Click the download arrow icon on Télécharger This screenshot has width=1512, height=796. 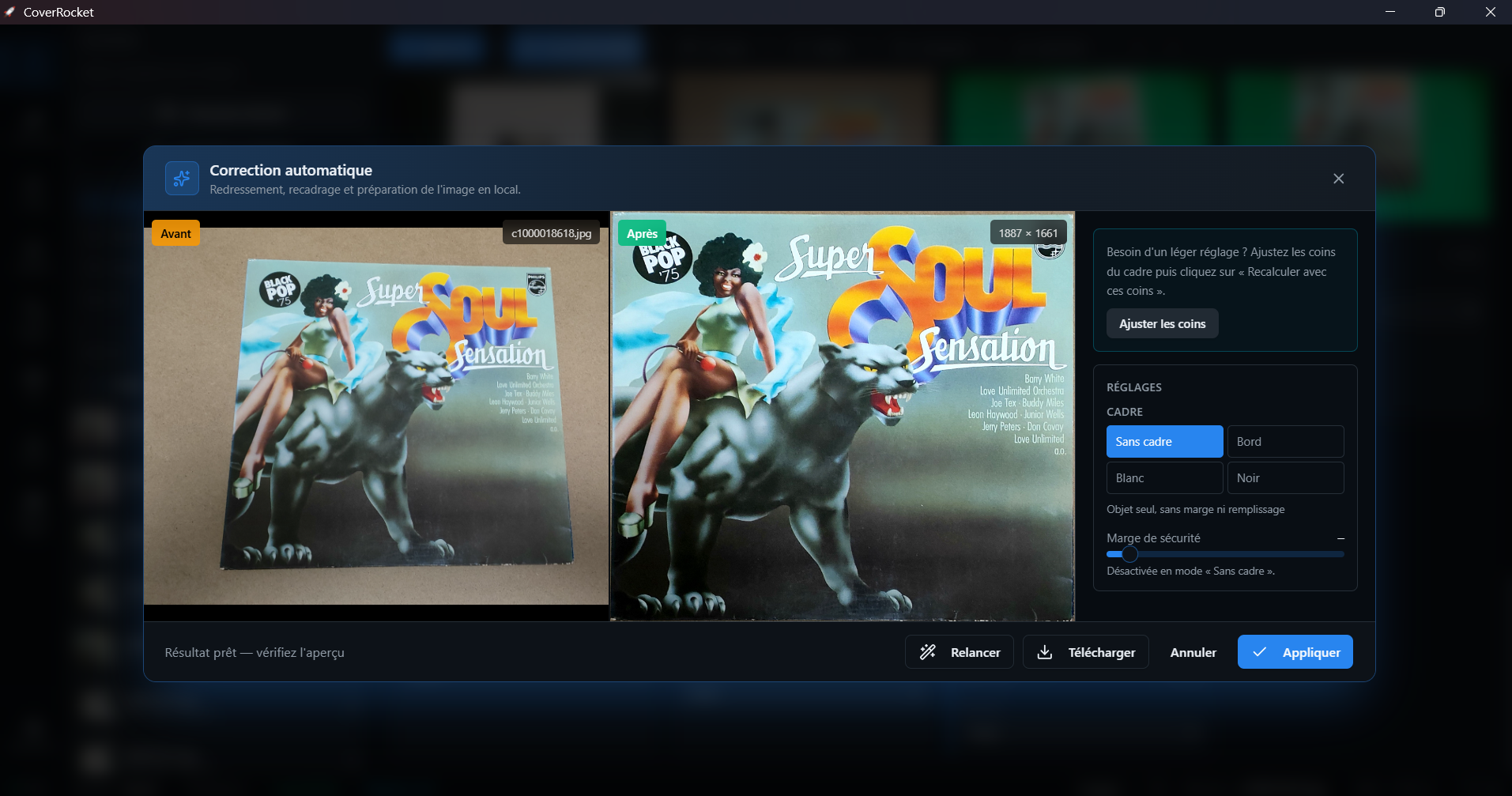click(x=1045, y=652)
